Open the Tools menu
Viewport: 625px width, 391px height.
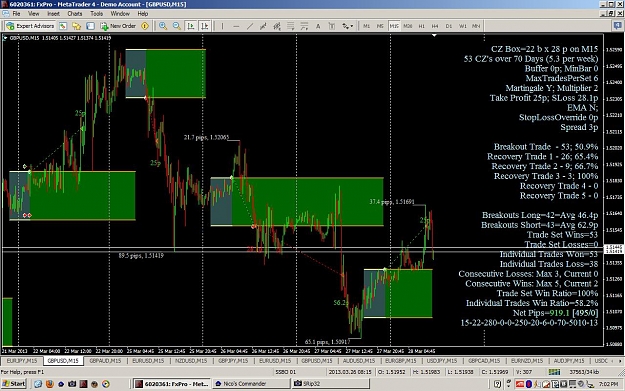[96, 14]
